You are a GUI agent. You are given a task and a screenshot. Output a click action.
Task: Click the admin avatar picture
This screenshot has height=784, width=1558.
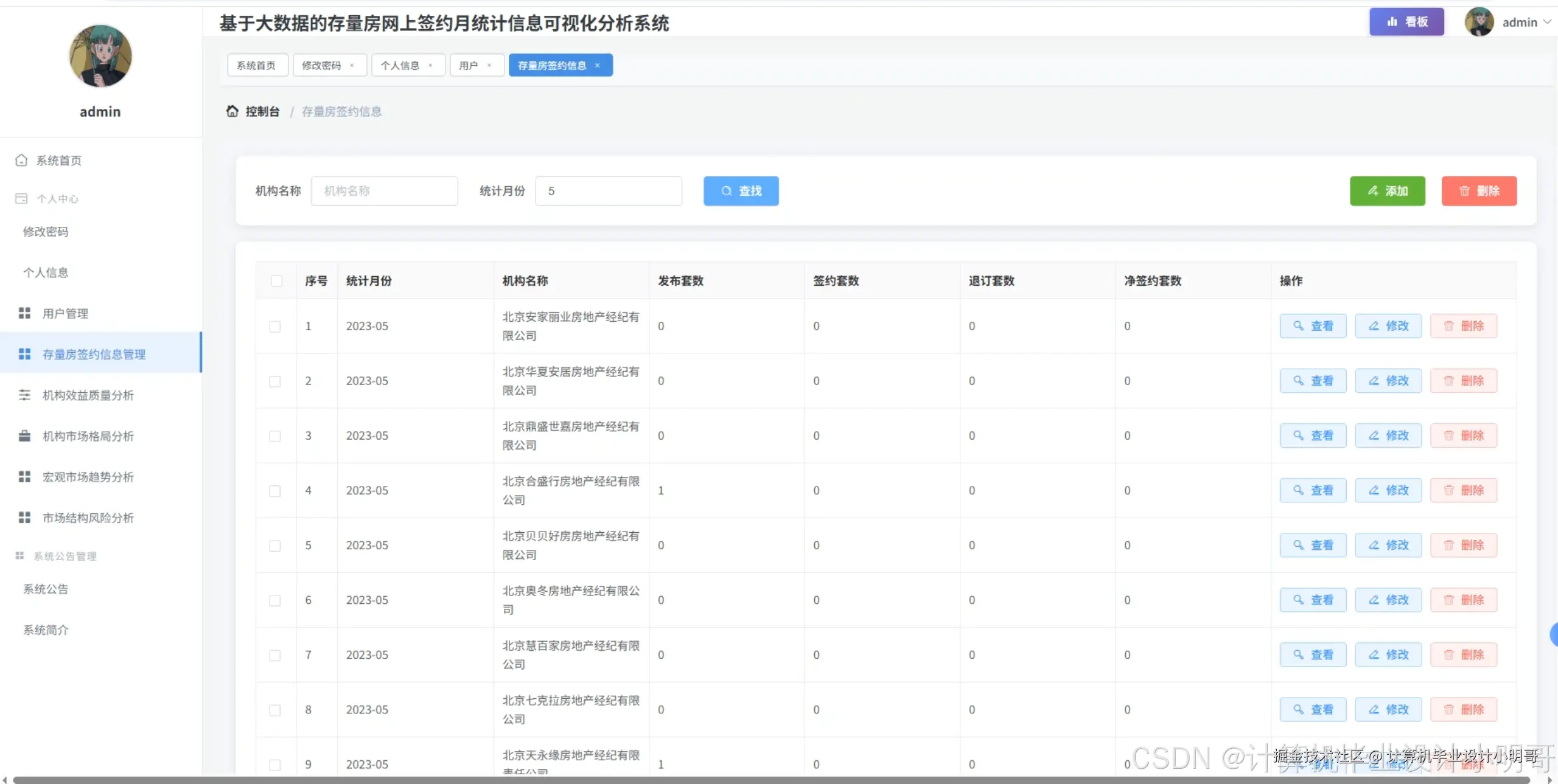pyautogui.click(x=1480, y=21)
